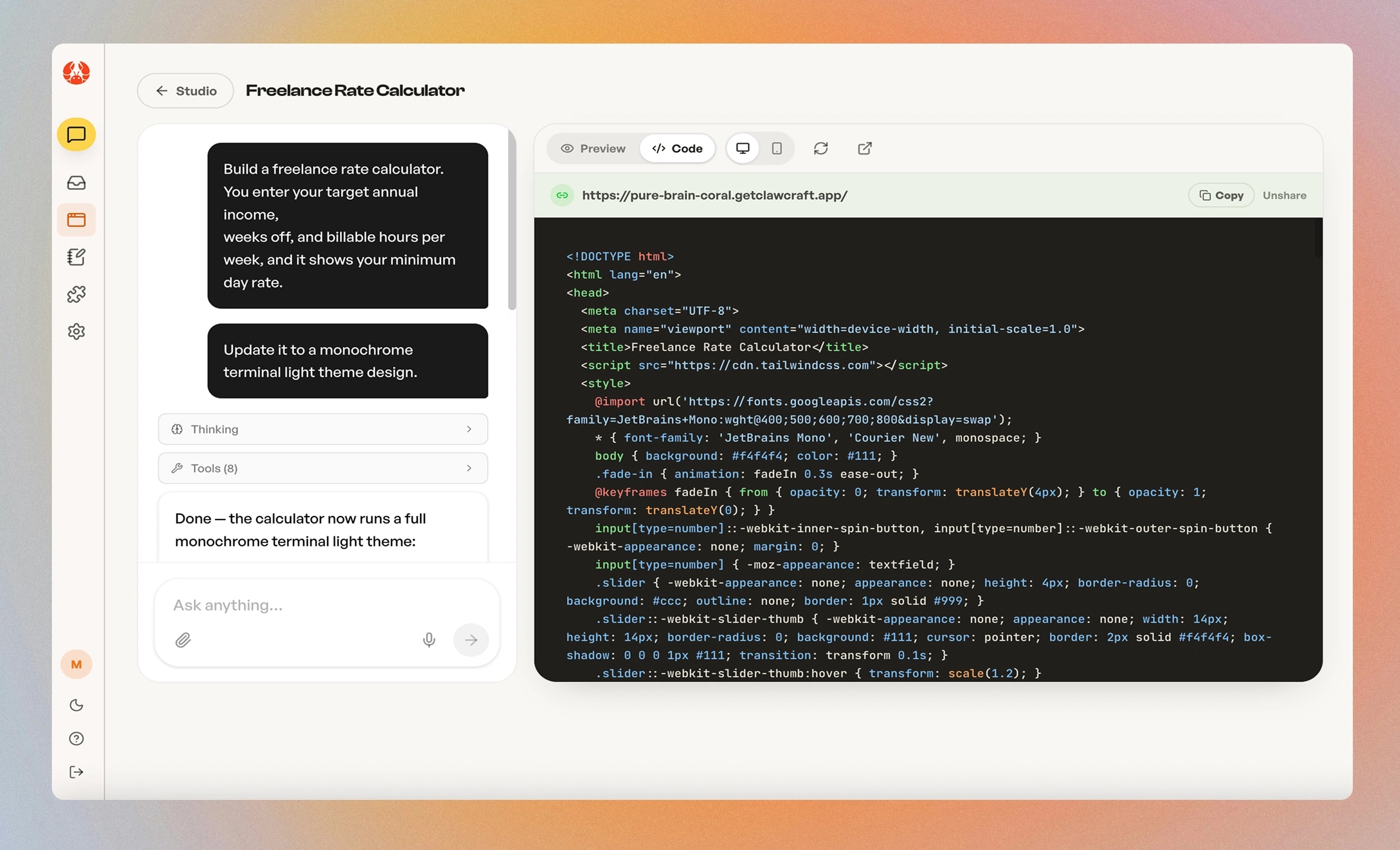
Task: Click the refresh preview icon
Action: 821,149
